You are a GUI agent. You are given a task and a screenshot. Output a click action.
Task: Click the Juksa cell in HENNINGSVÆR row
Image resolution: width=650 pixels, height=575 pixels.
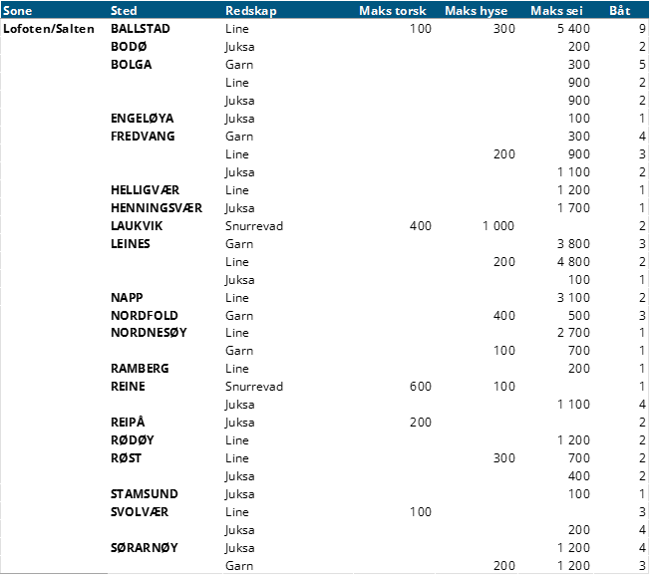(x=240, y=208)
